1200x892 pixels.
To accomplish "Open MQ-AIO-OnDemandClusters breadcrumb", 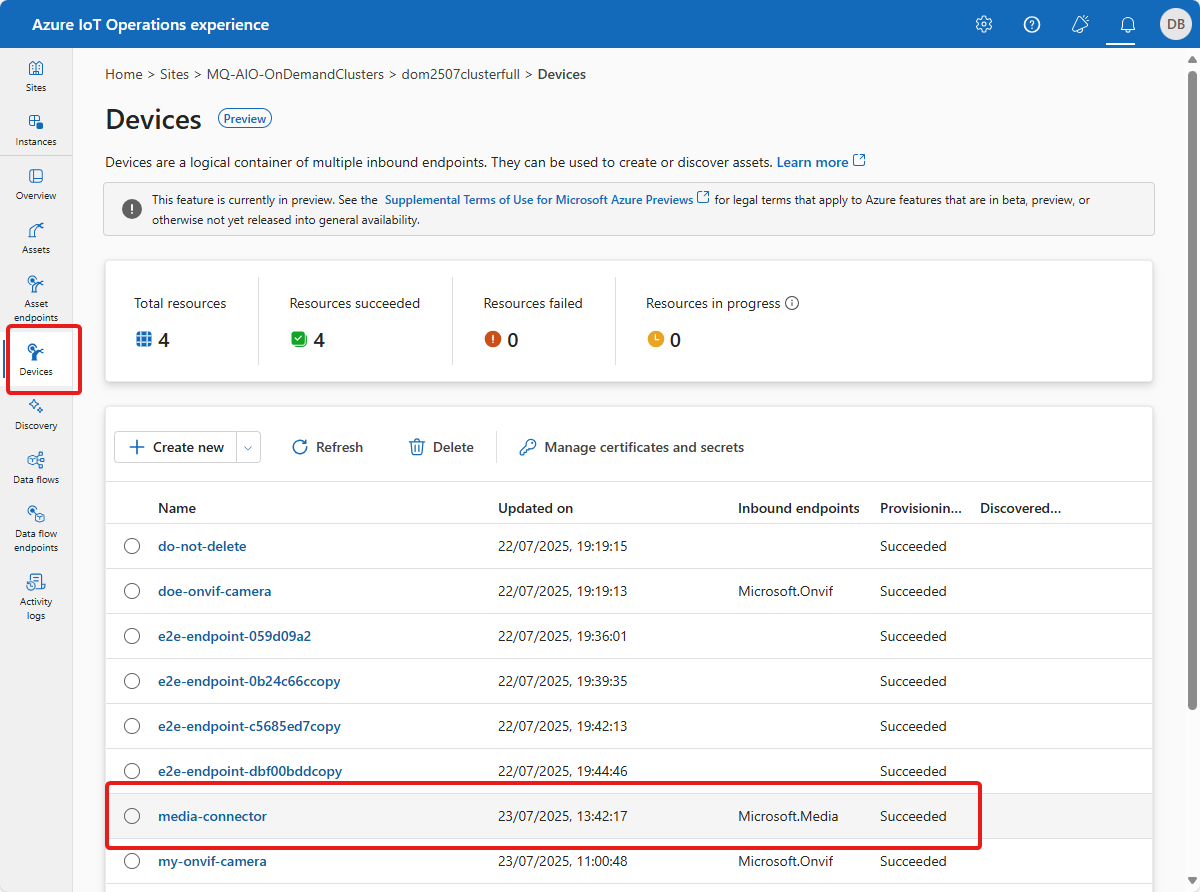I will (x=295, y=74).
